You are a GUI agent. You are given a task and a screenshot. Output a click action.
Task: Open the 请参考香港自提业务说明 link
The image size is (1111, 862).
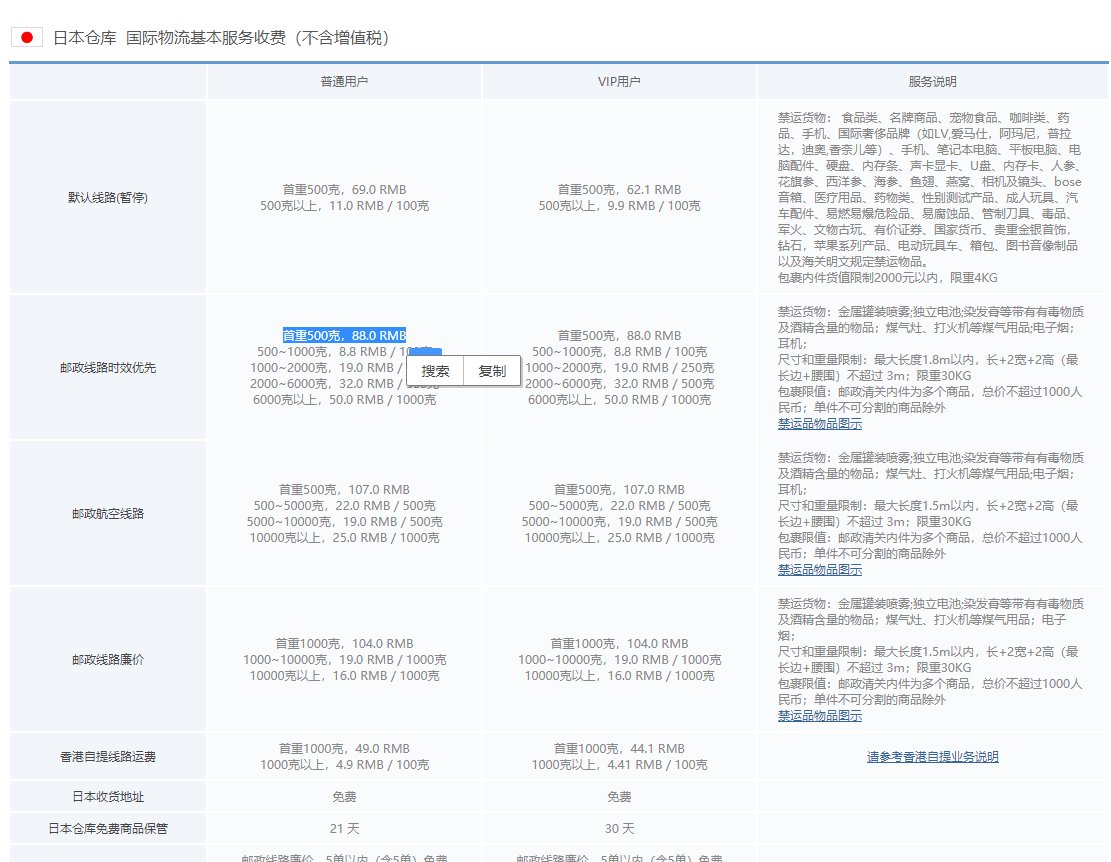coord(931,756)
